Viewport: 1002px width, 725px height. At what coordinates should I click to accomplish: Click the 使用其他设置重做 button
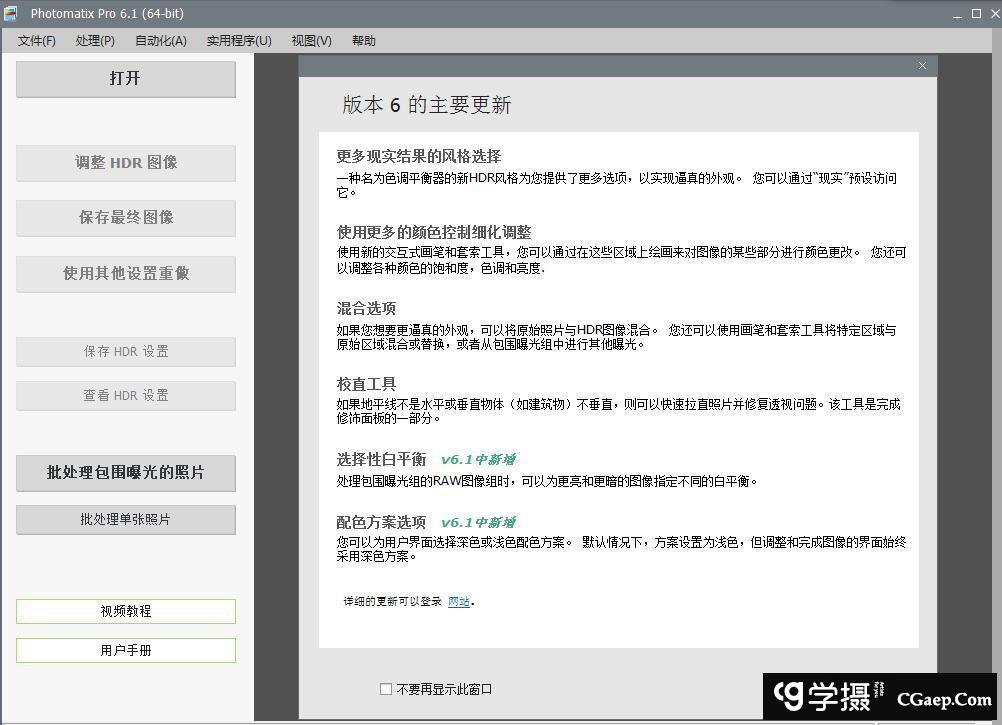point(125,274)
